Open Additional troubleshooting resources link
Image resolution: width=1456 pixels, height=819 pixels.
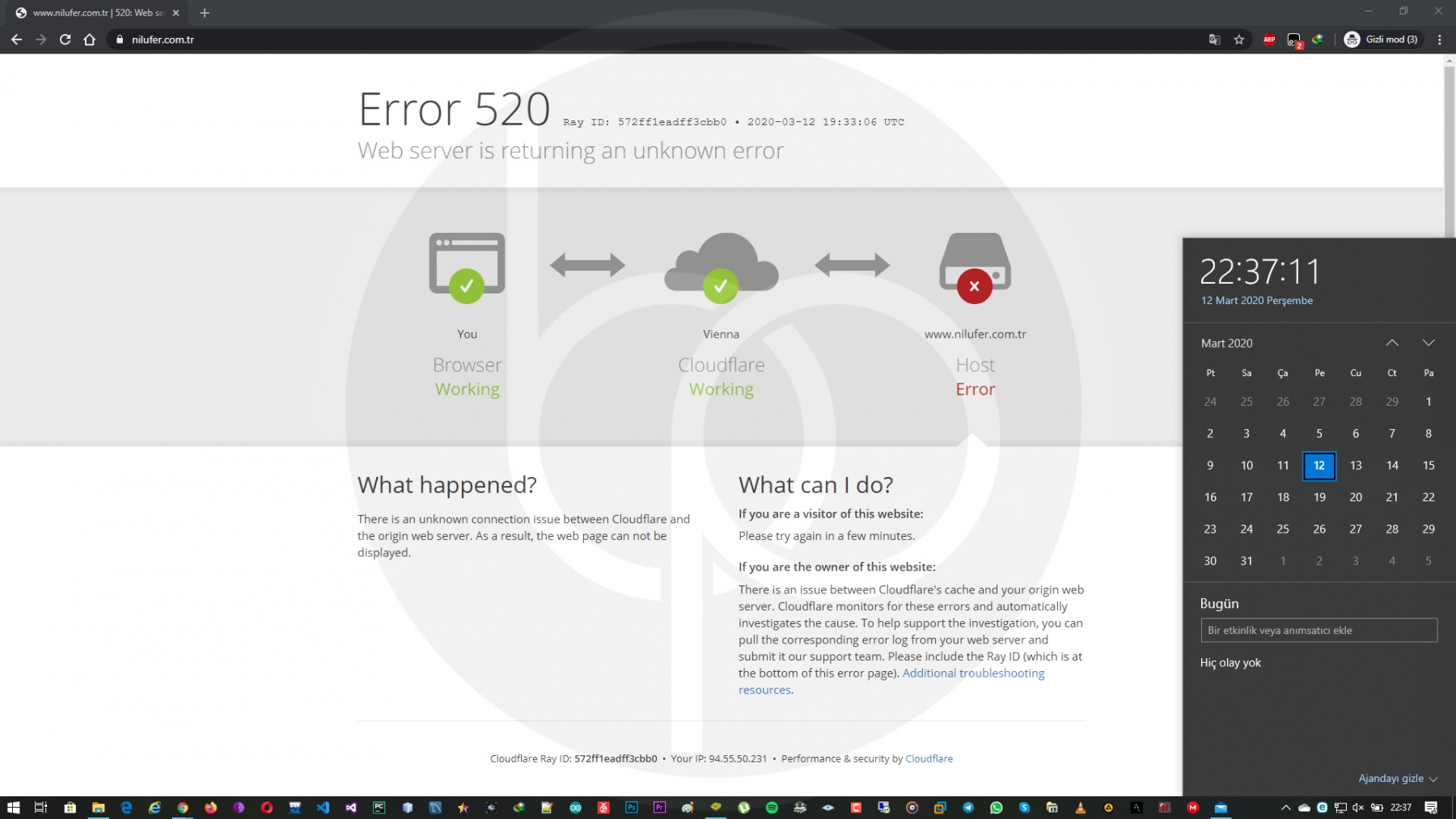tap(891, 682)
